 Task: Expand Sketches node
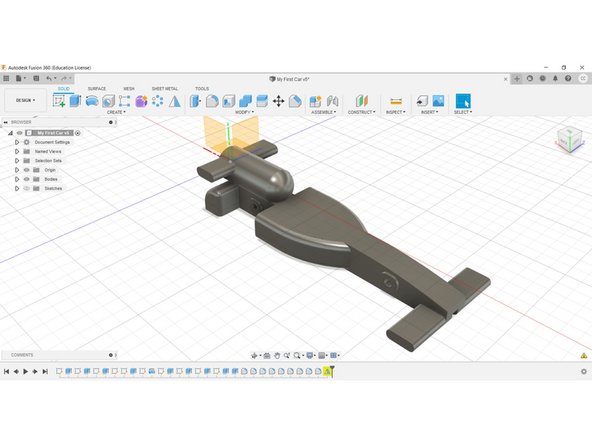17,188
